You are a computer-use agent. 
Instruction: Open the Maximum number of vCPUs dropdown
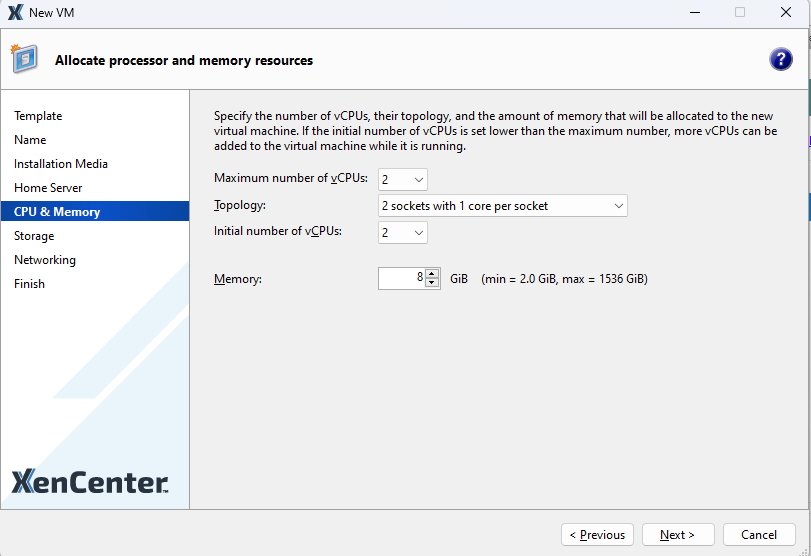[403, 179]
